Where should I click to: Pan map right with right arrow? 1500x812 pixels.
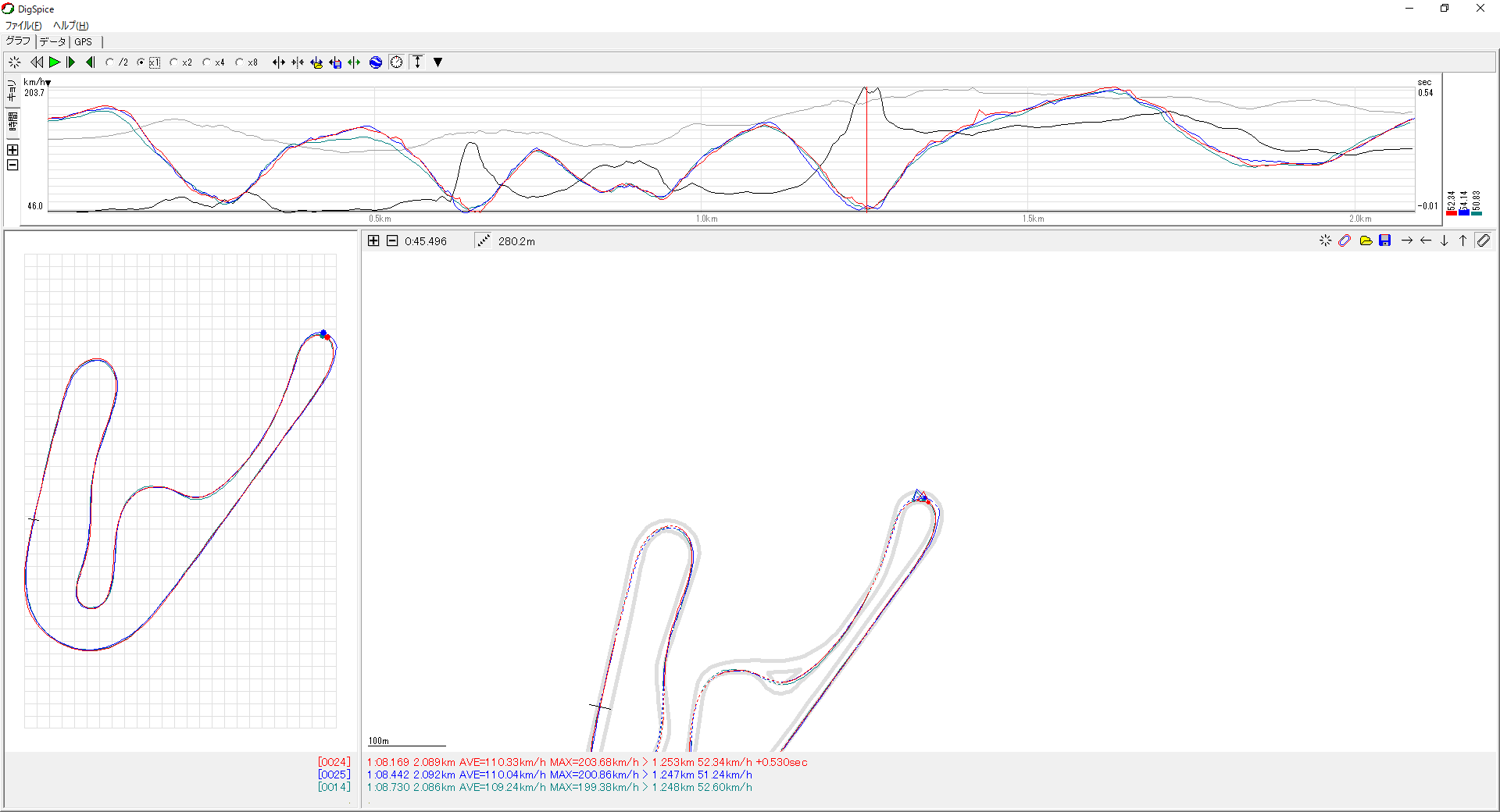click(x=1407, y=240)
